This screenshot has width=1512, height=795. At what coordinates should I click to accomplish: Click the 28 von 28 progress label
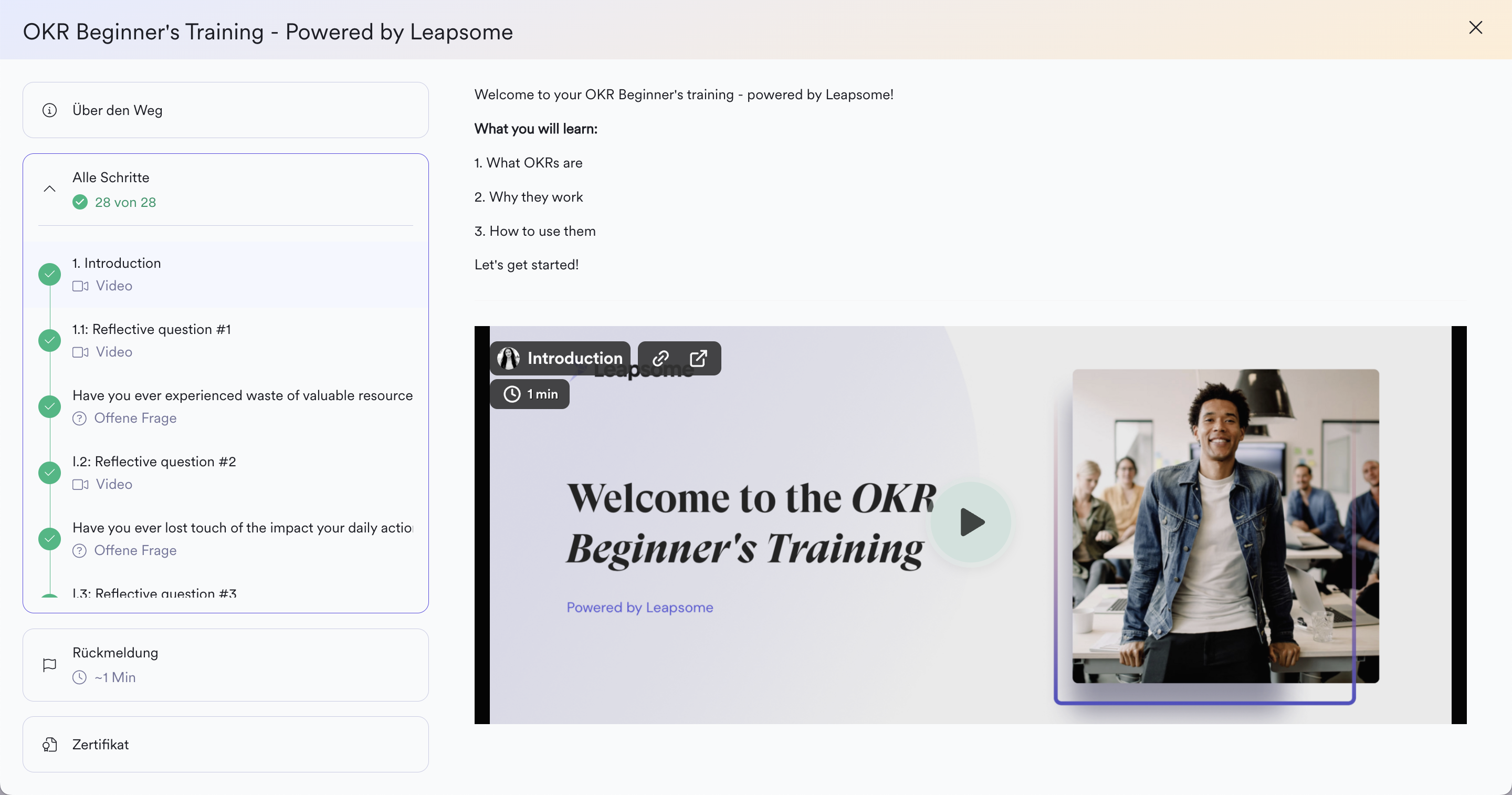coord(125,202)
